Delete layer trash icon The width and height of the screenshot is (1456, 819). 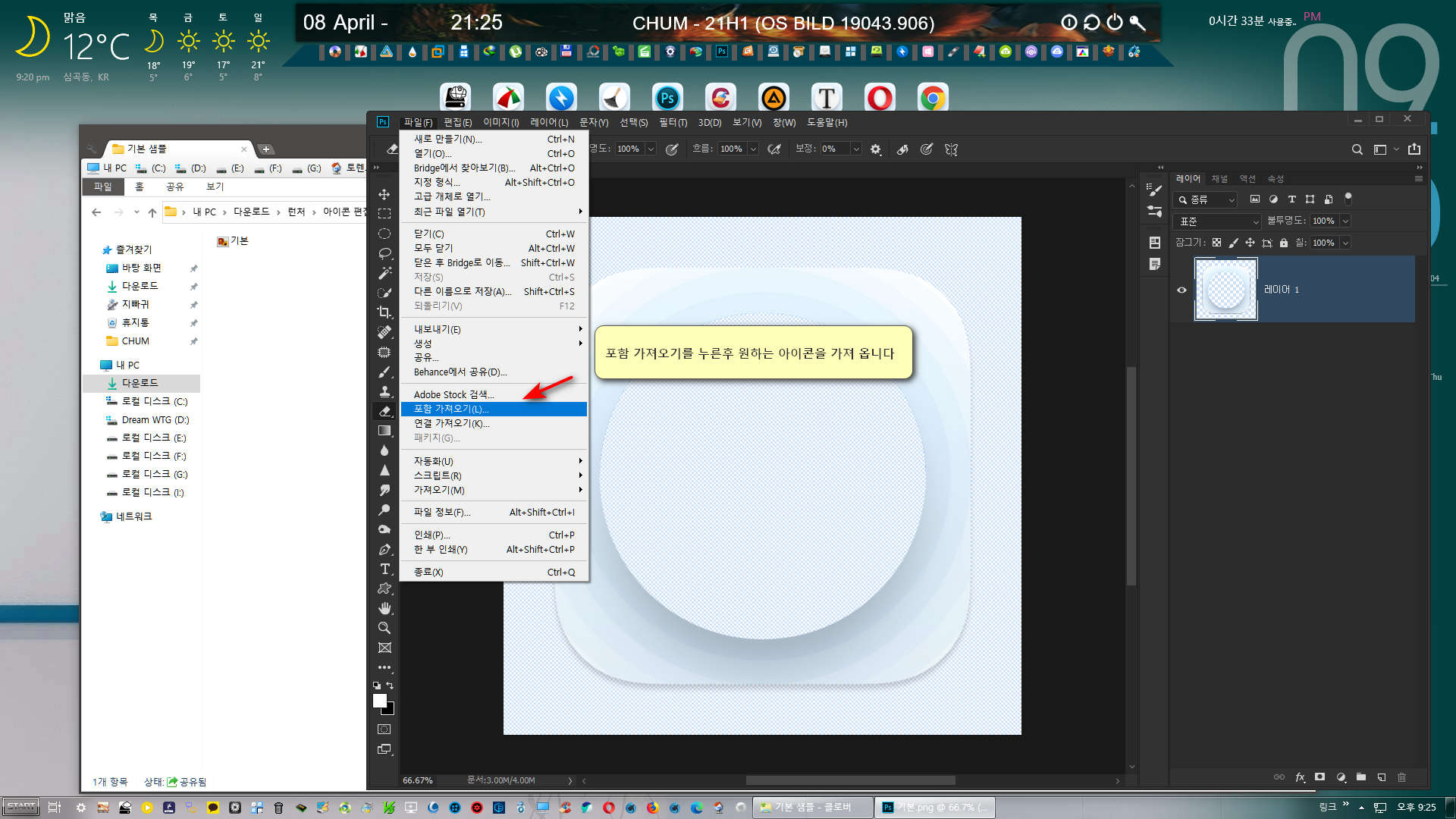[x=1401, y=777]
